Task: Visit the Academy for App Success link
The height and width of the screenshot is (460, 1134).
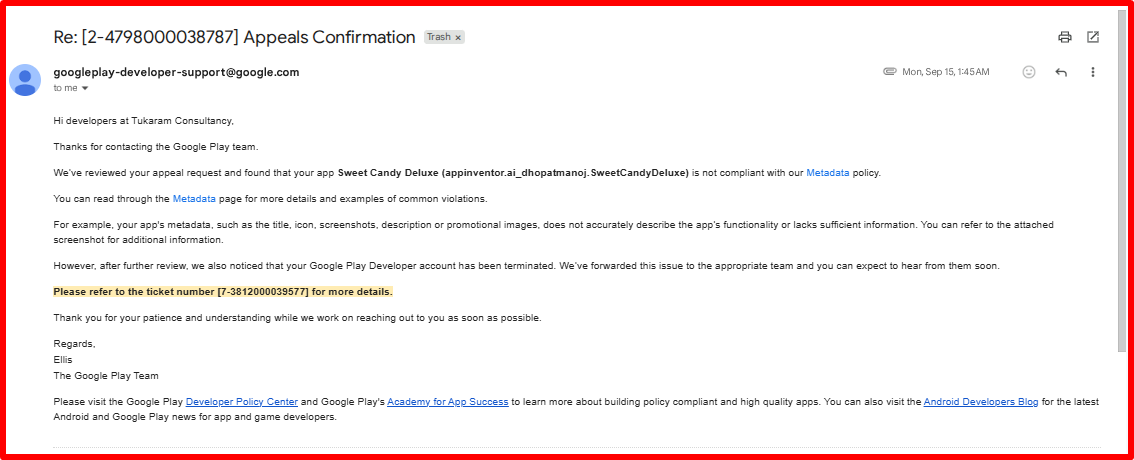Action: 448,402
